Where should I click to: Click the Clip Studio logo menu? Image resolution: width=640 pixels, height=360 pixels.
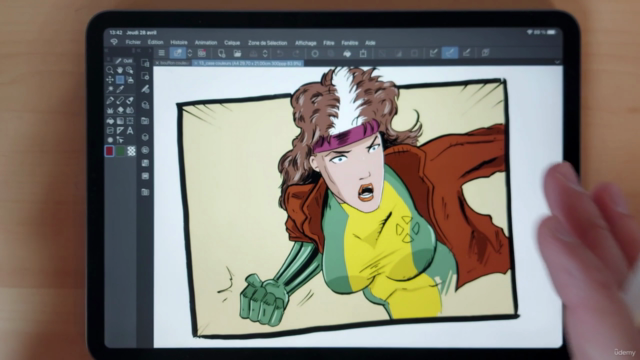pos(114,42)
